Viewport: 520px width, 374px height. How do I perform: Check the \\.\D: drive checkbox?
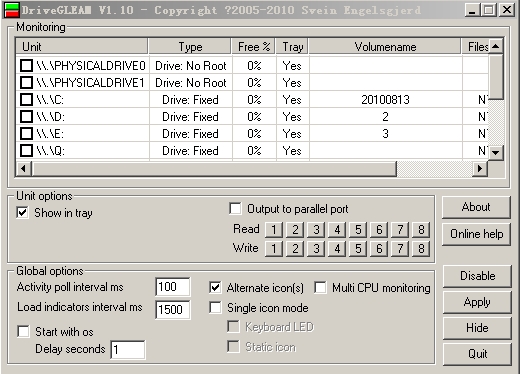point(26,116)
